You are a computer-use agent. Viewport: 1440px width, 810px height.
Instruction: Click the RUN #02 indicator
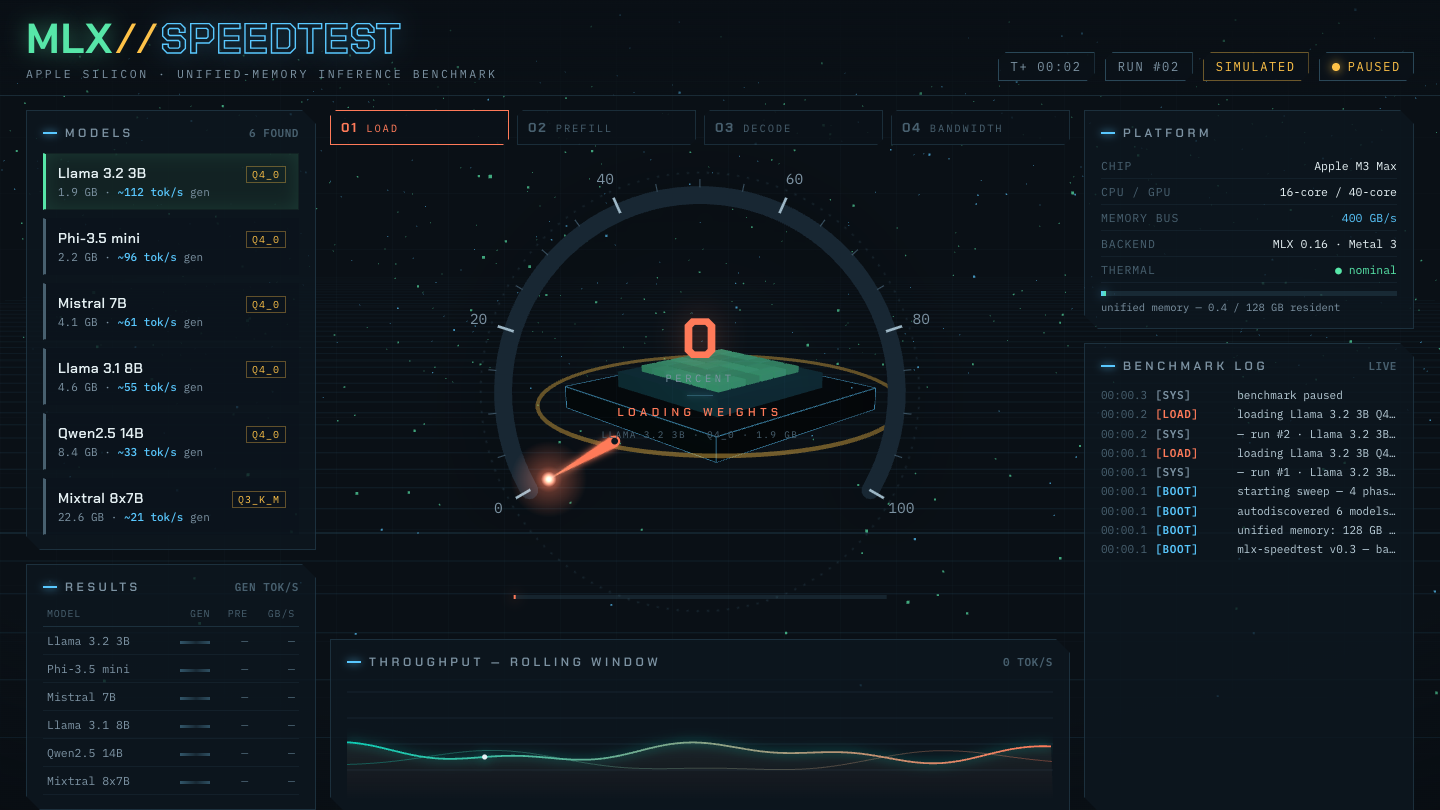pos(1148,67)
